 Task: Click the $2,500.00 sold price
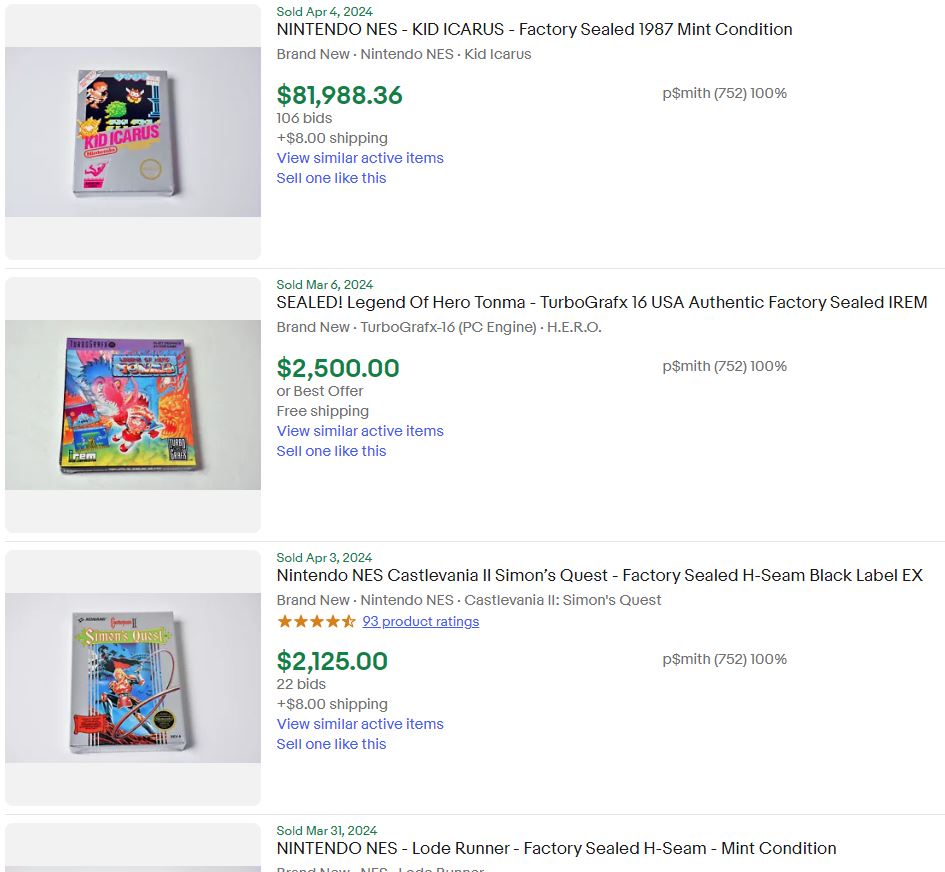click(x=338, y=368)
